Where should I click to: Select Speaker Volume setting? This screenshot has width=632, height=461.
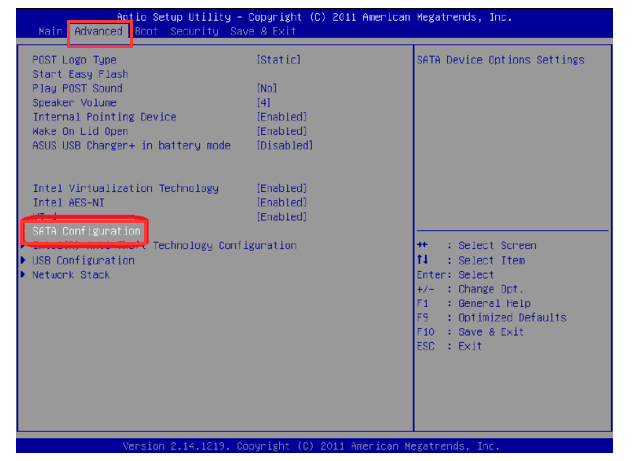coord(75,103)
